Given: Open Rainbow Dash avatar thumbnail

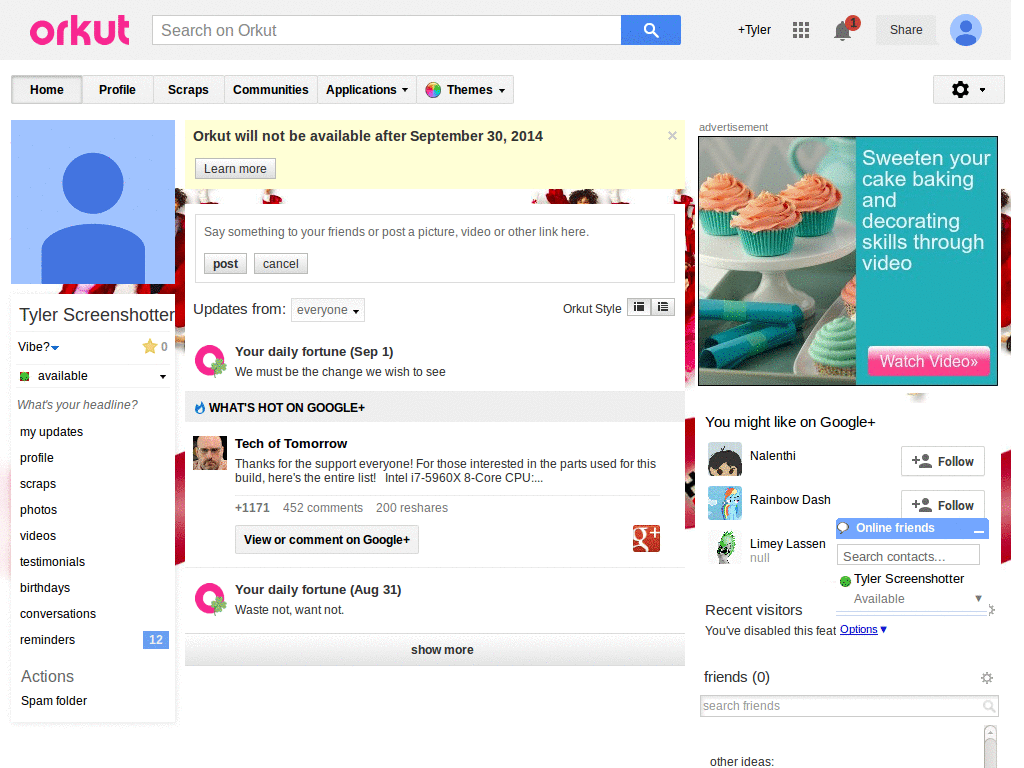Looking at the screenshot, I should click(x=725, y=503).
